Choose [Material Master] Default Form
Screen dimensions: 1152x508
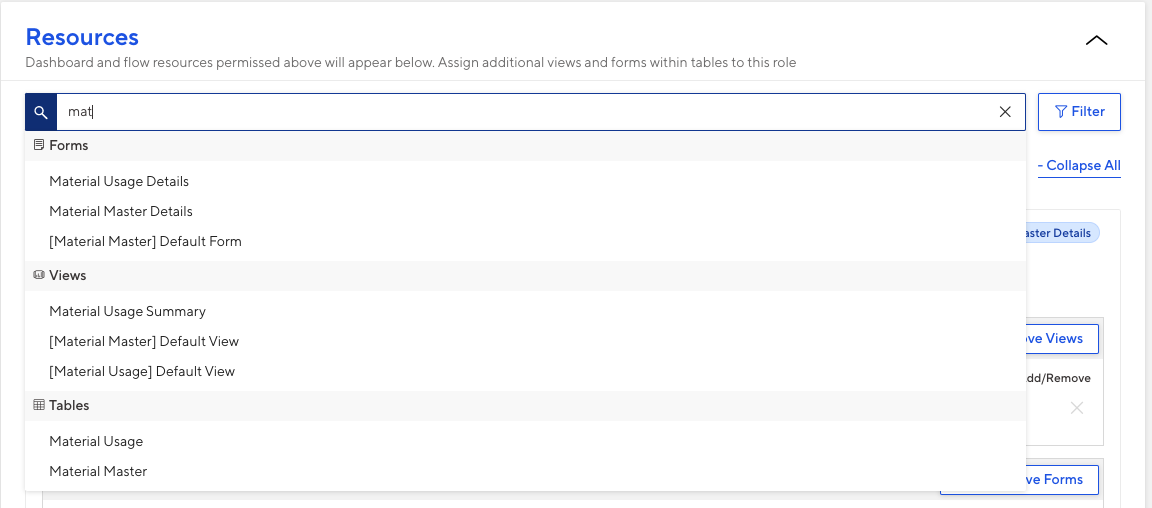[145, 241]
